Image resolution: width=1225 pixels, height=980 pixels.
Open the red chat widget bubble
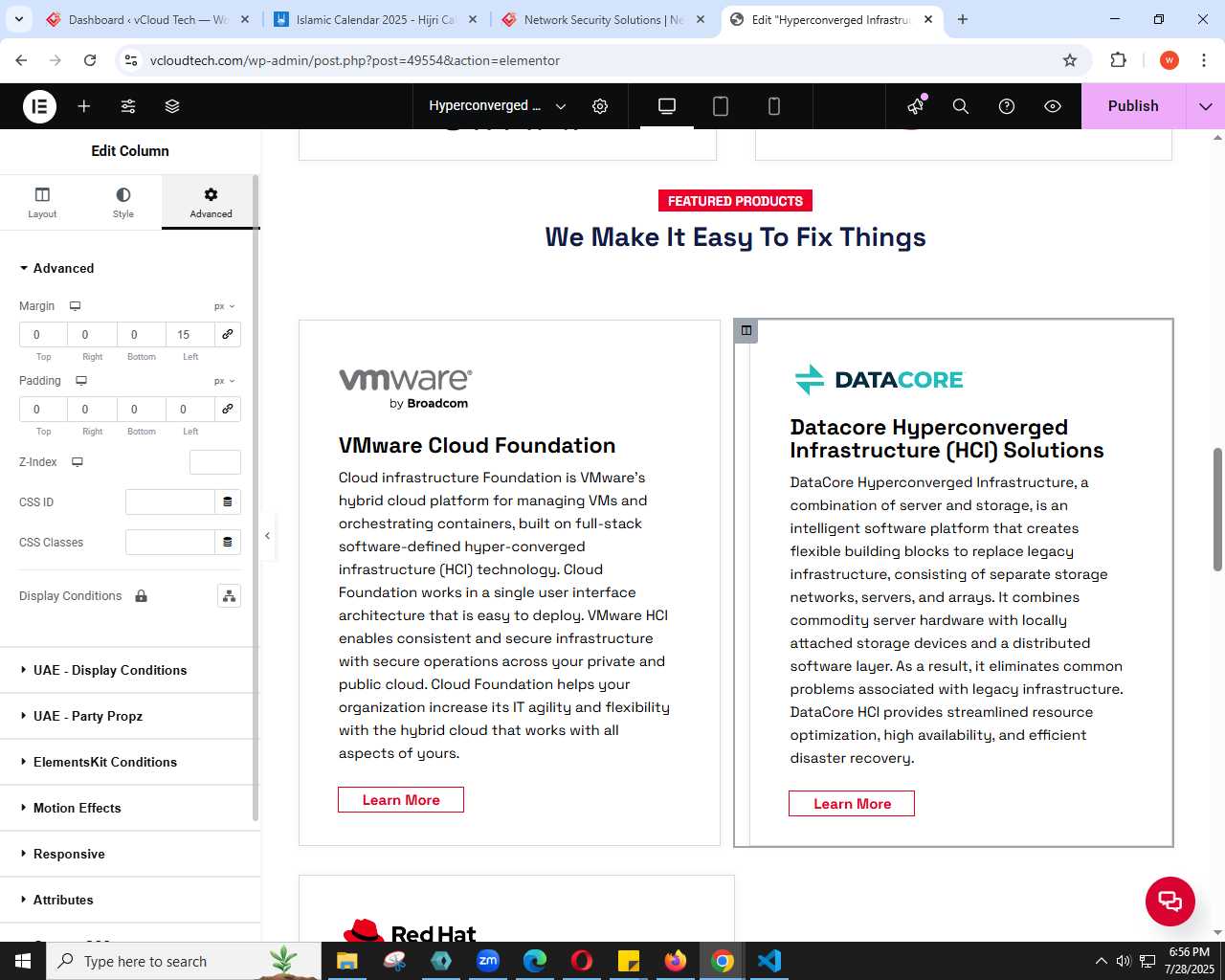point(1170,901)
